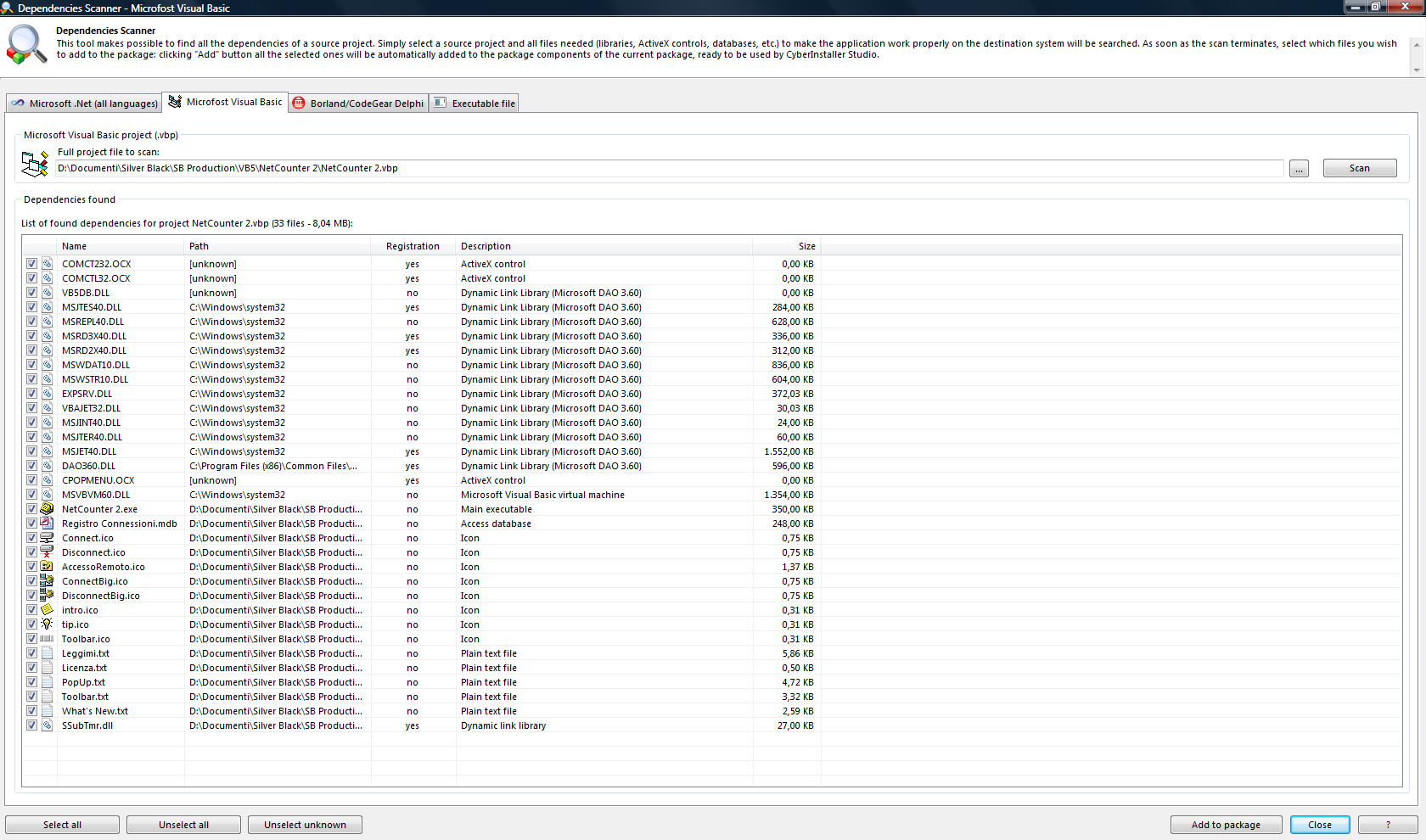Image resolution: width=1426 pixels, height=840 pixels.
Task: Click the Add to package button
Action: [x=1226, y=825]
